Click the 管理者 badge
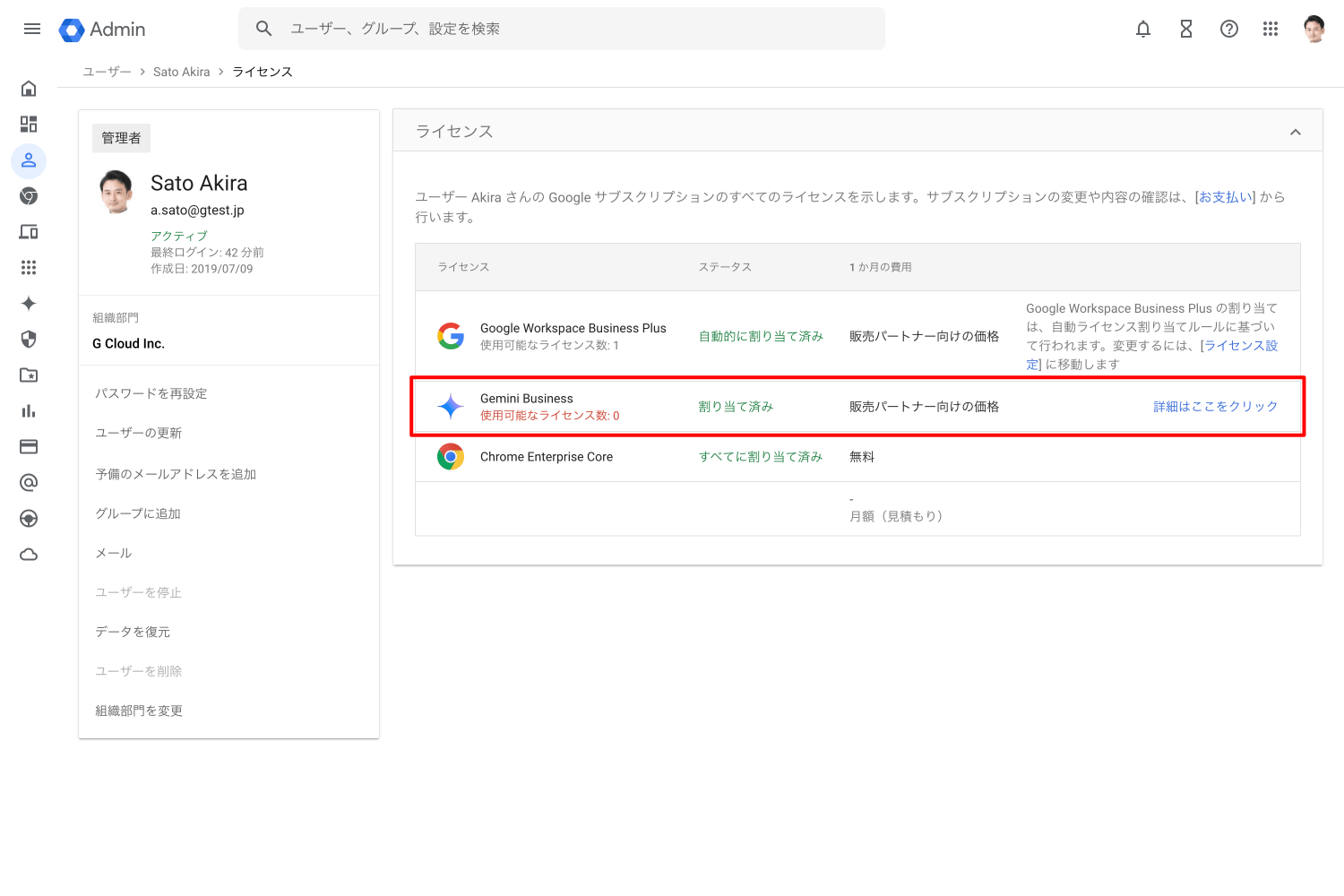 point(121,138)
